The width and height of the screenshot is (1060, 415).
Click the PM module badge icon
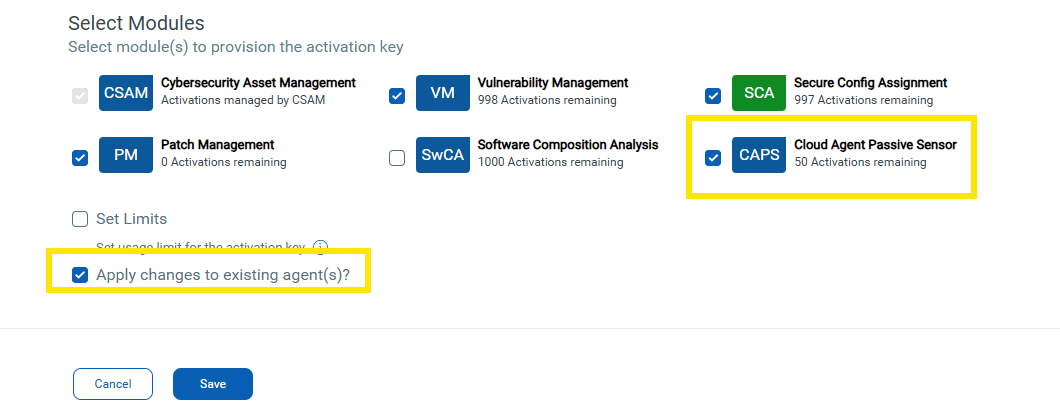(x=126, y=155)
